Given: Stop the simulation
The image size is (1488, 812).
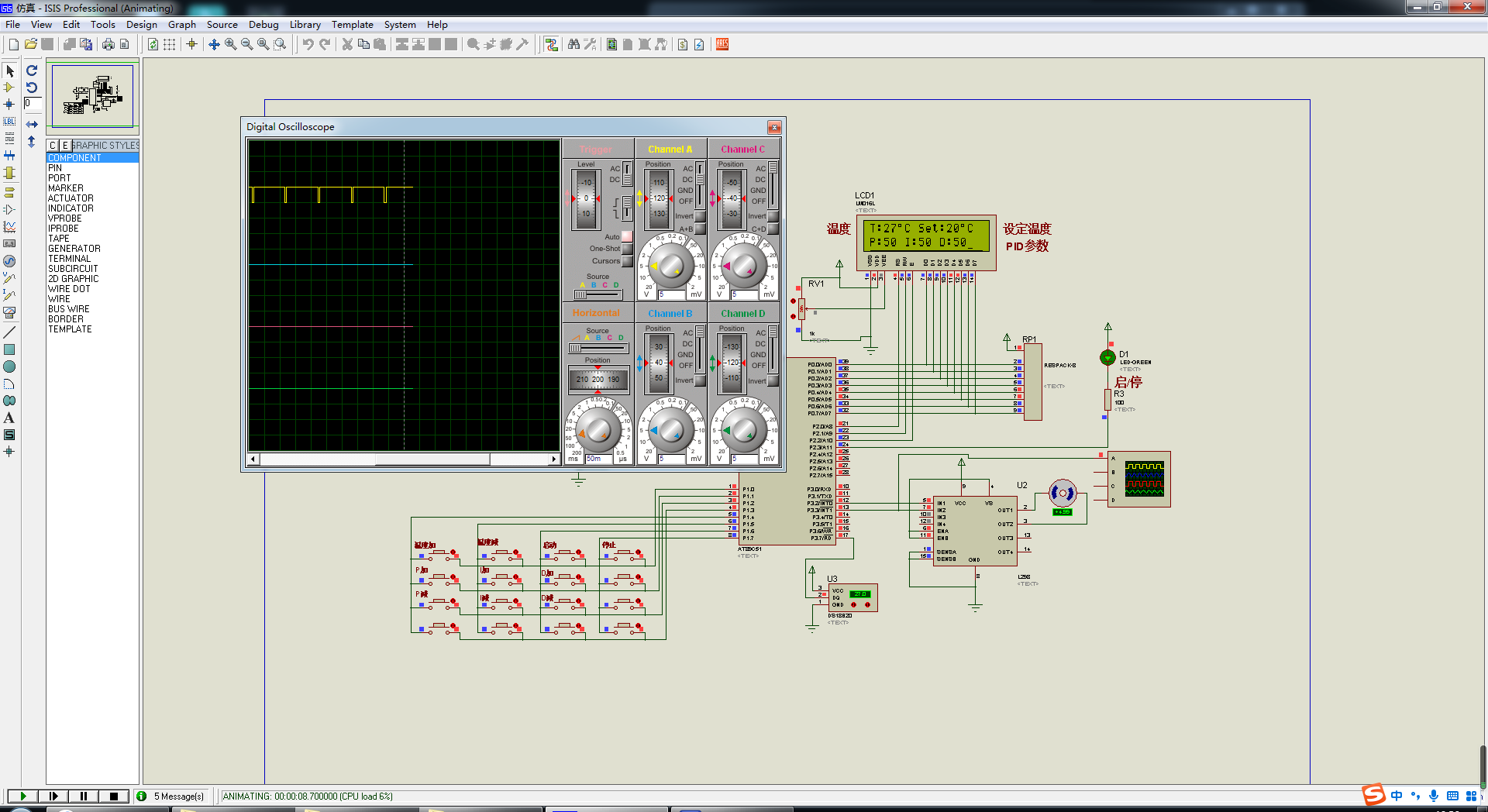Looking at the screenshot, I should click(x=114, y=797).
